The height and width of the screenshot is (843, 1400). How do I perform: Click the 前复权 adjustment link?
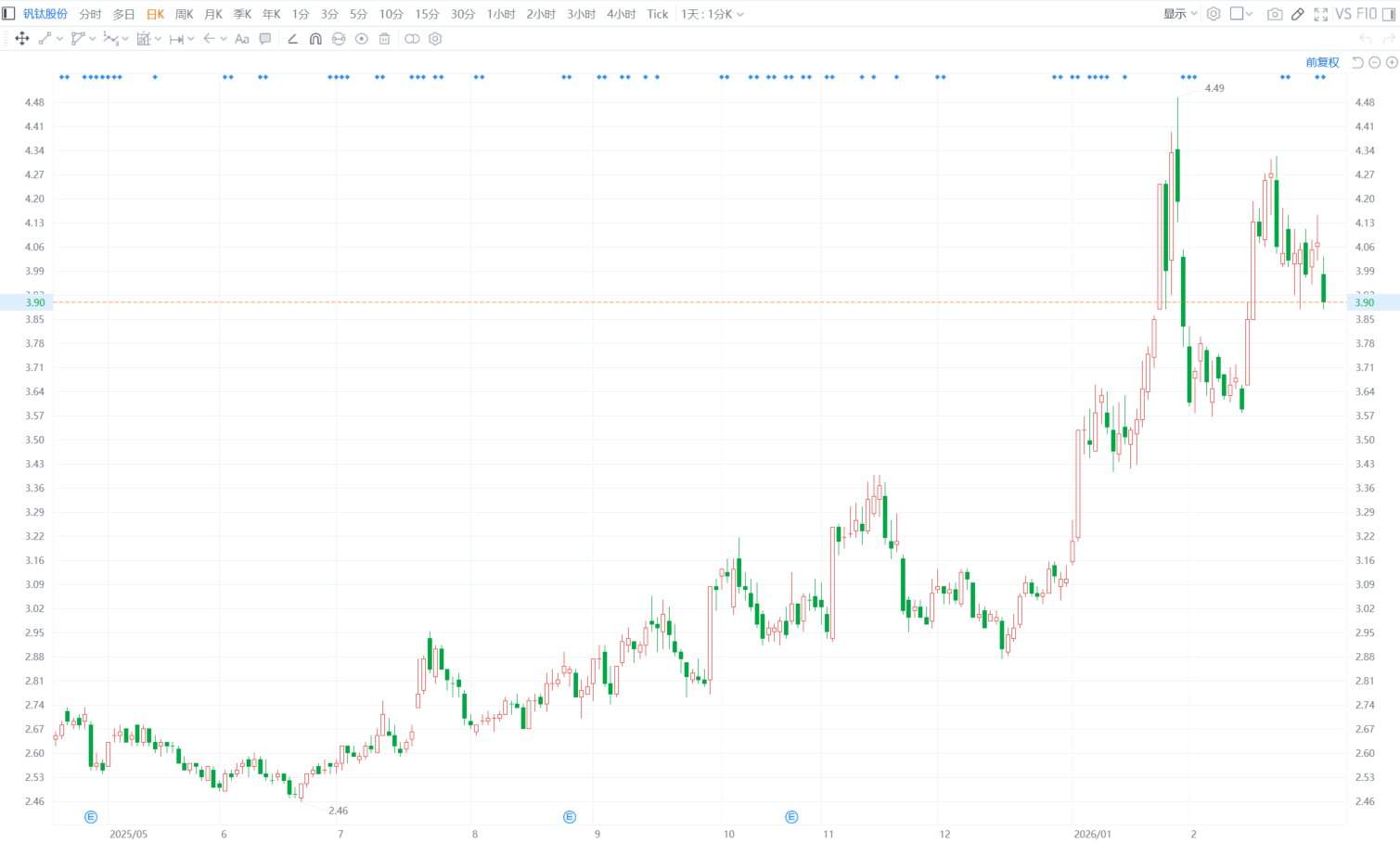click(1322, 62)
